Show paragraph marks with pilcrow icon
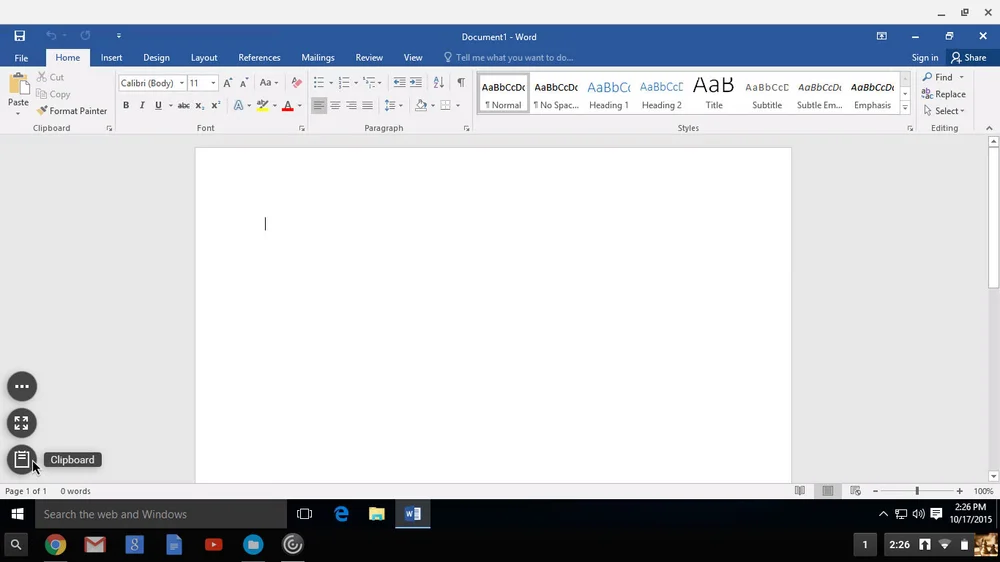Screen dimensions: 1000x562 point(460,82)
